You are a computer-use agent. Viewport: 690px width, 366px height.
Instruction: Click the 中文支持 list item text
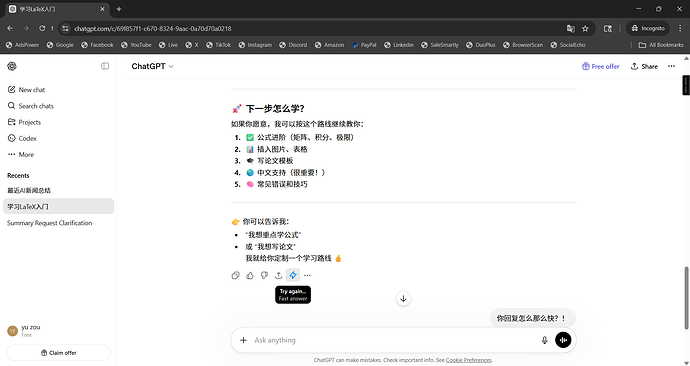click(291, 172)
